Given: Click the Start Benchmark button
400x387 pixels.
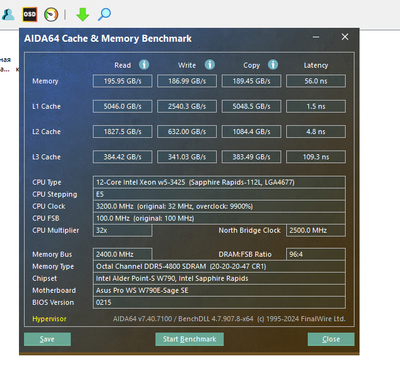Looking at the screenshot, I should [x=189, y=339].
